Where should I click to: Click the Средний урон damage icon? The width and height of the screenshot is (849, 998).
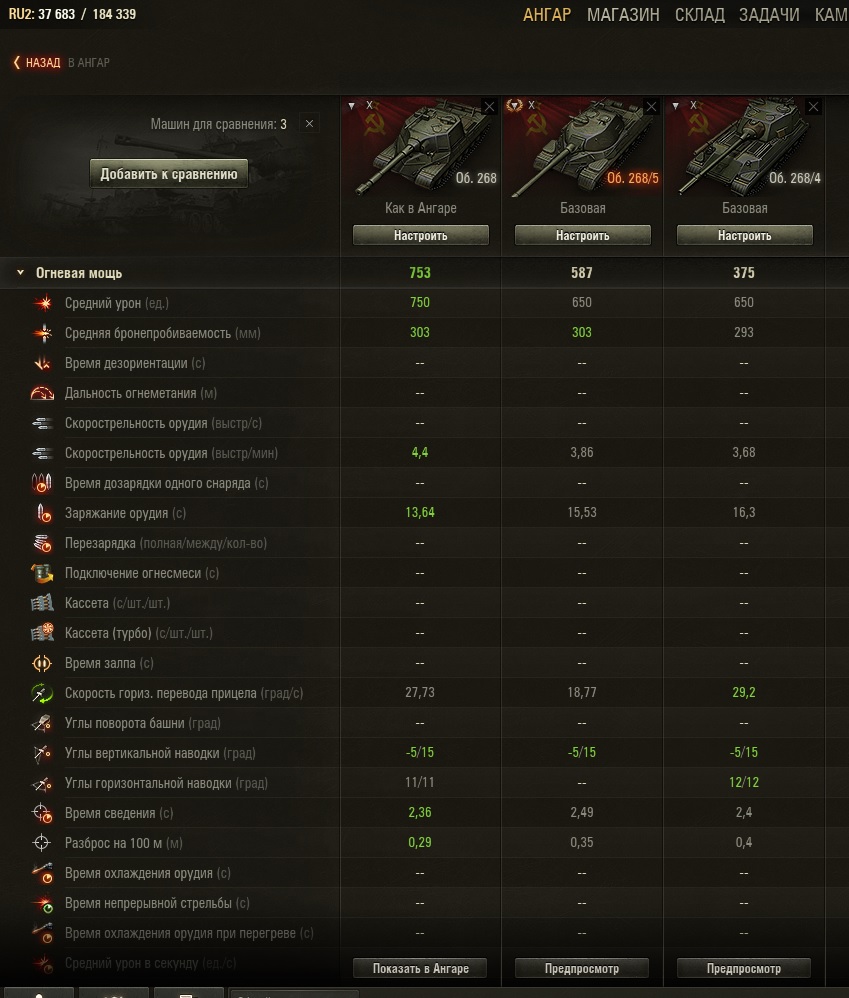coord(43,303)
